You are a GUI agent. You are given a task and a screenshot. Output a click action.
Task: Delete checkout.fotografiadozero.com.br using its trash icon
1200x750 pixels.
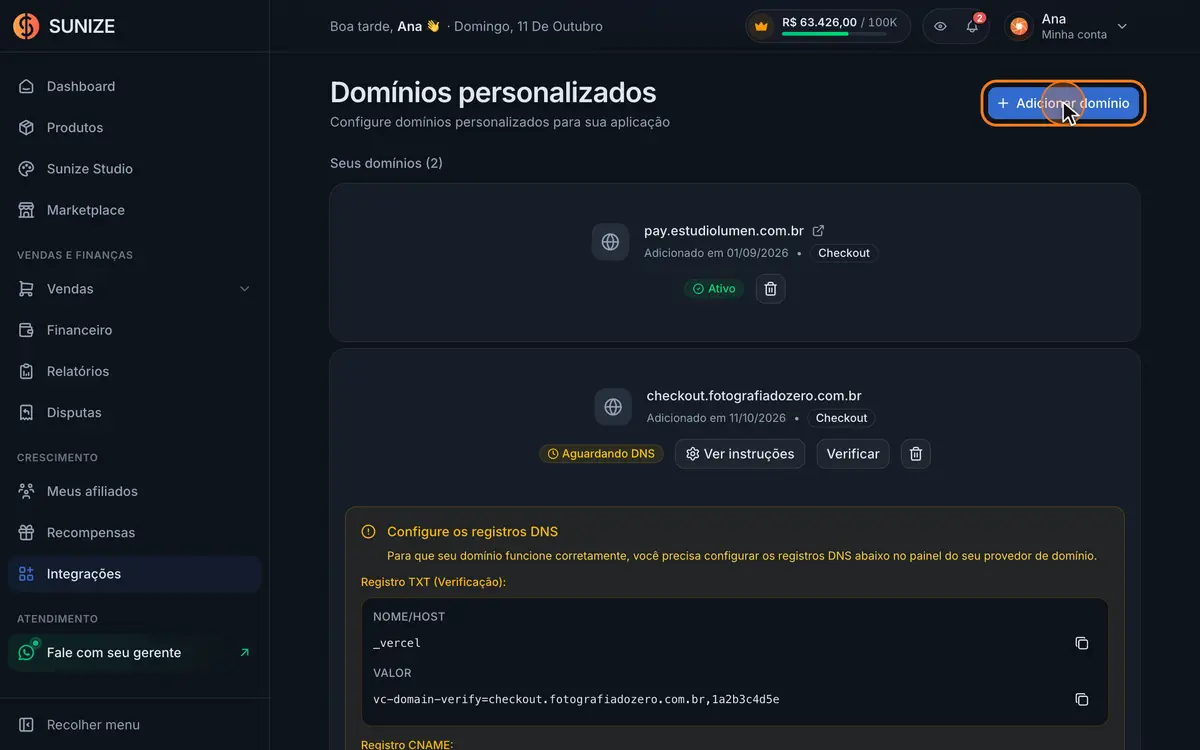click(915, 454)
